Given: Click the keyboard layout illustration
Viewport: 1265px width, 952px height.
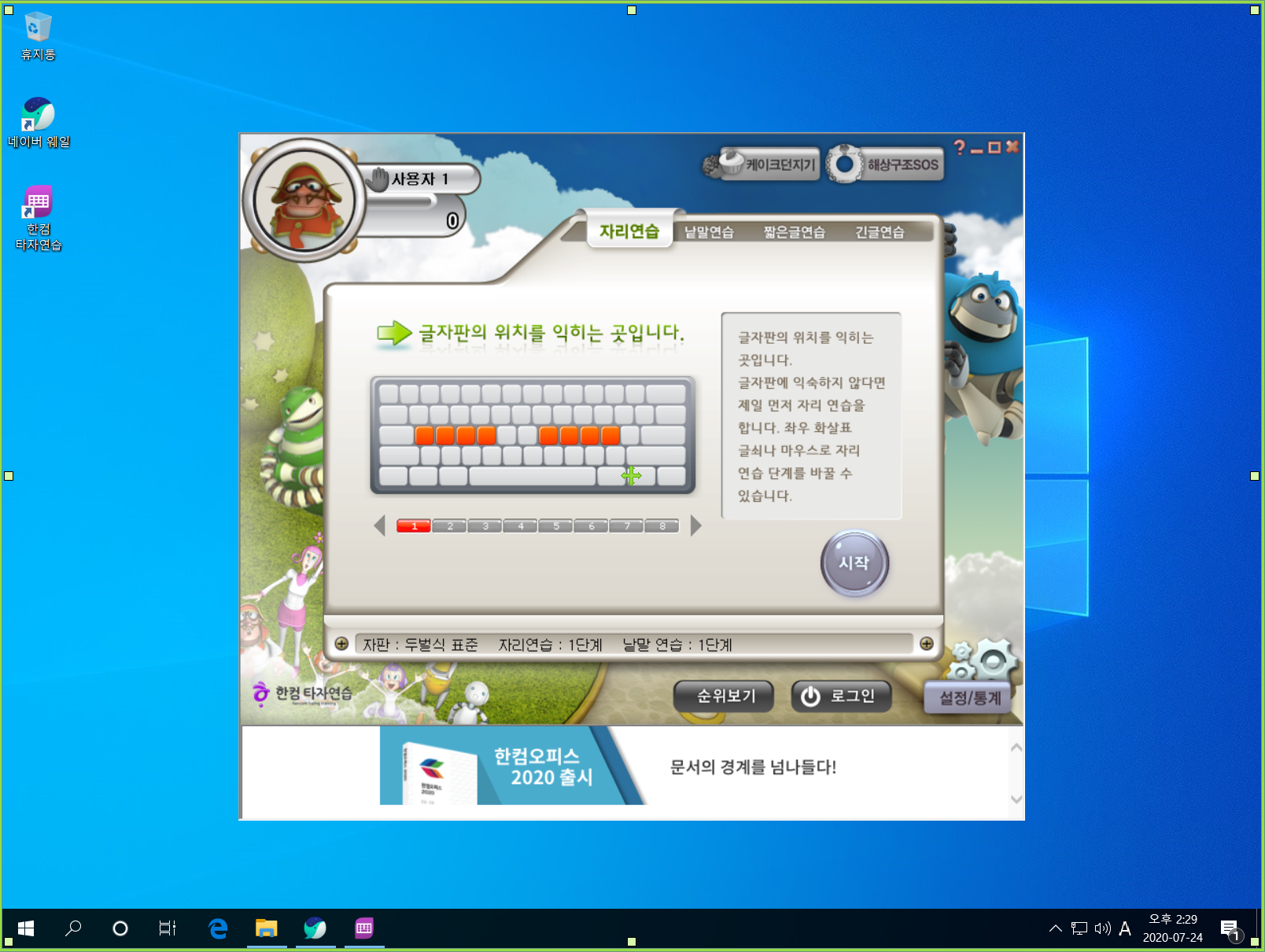Looking at the screenshot, I should pos(533,435).
